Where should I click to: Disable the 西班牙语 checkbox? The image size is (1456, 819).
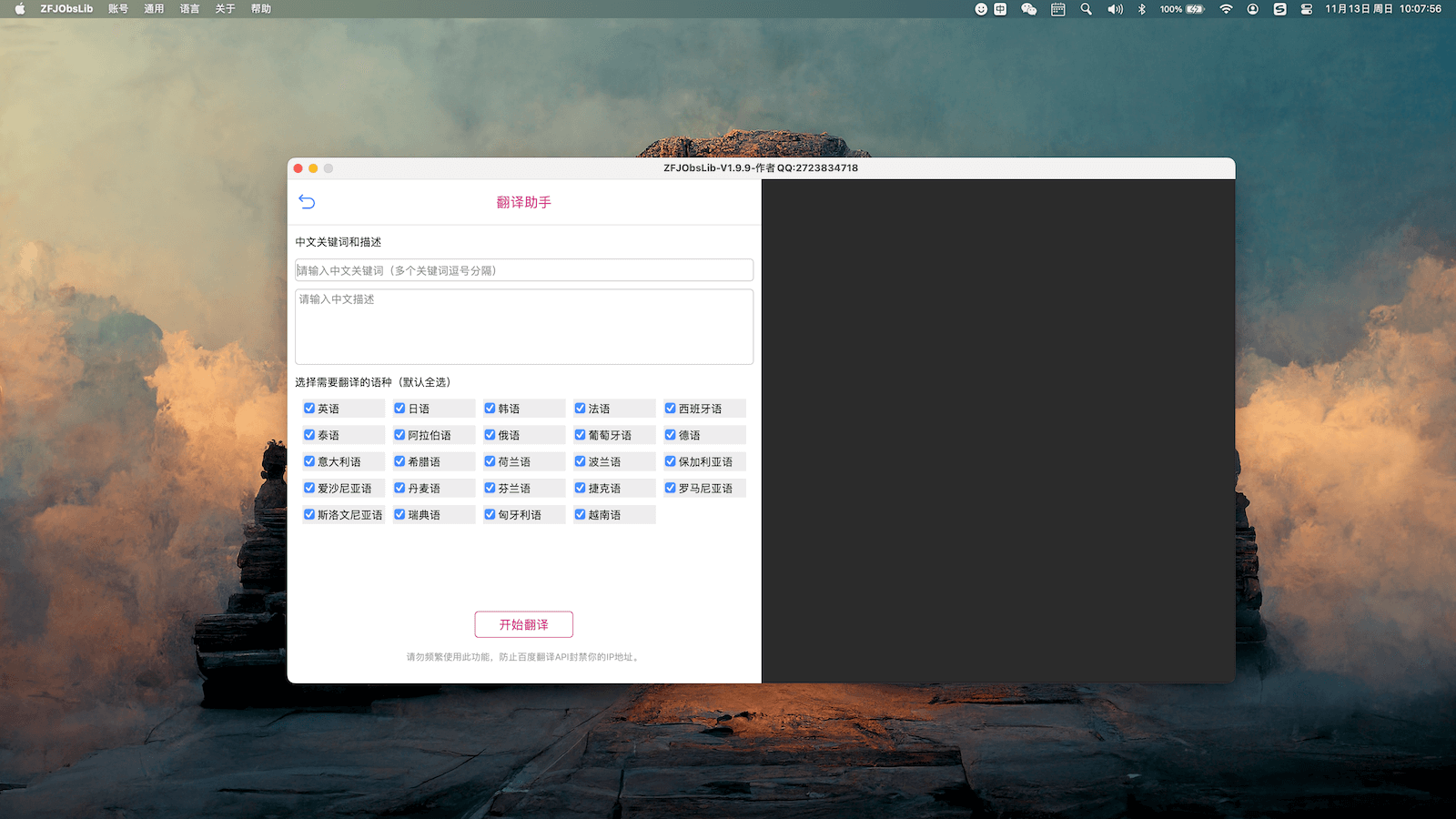(x=671, y=409)
